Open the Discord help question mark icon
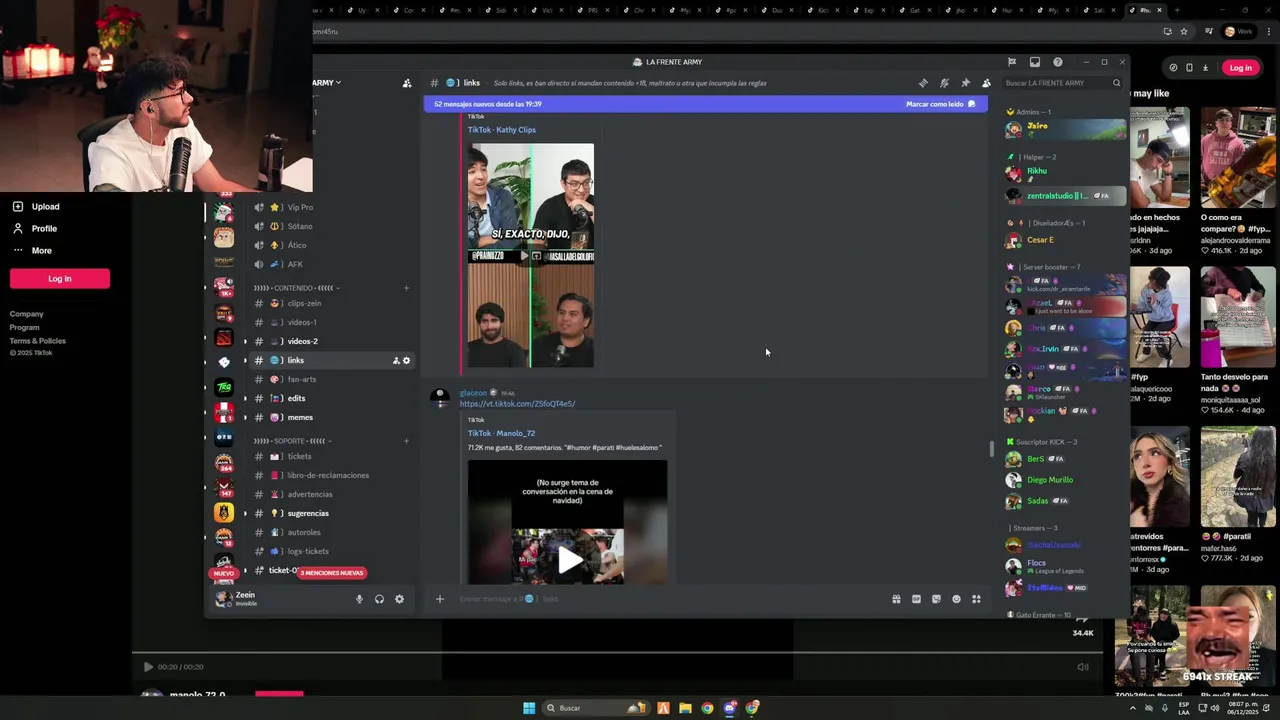Screen dimensions: 1280x720 (x=1058, y=62)
